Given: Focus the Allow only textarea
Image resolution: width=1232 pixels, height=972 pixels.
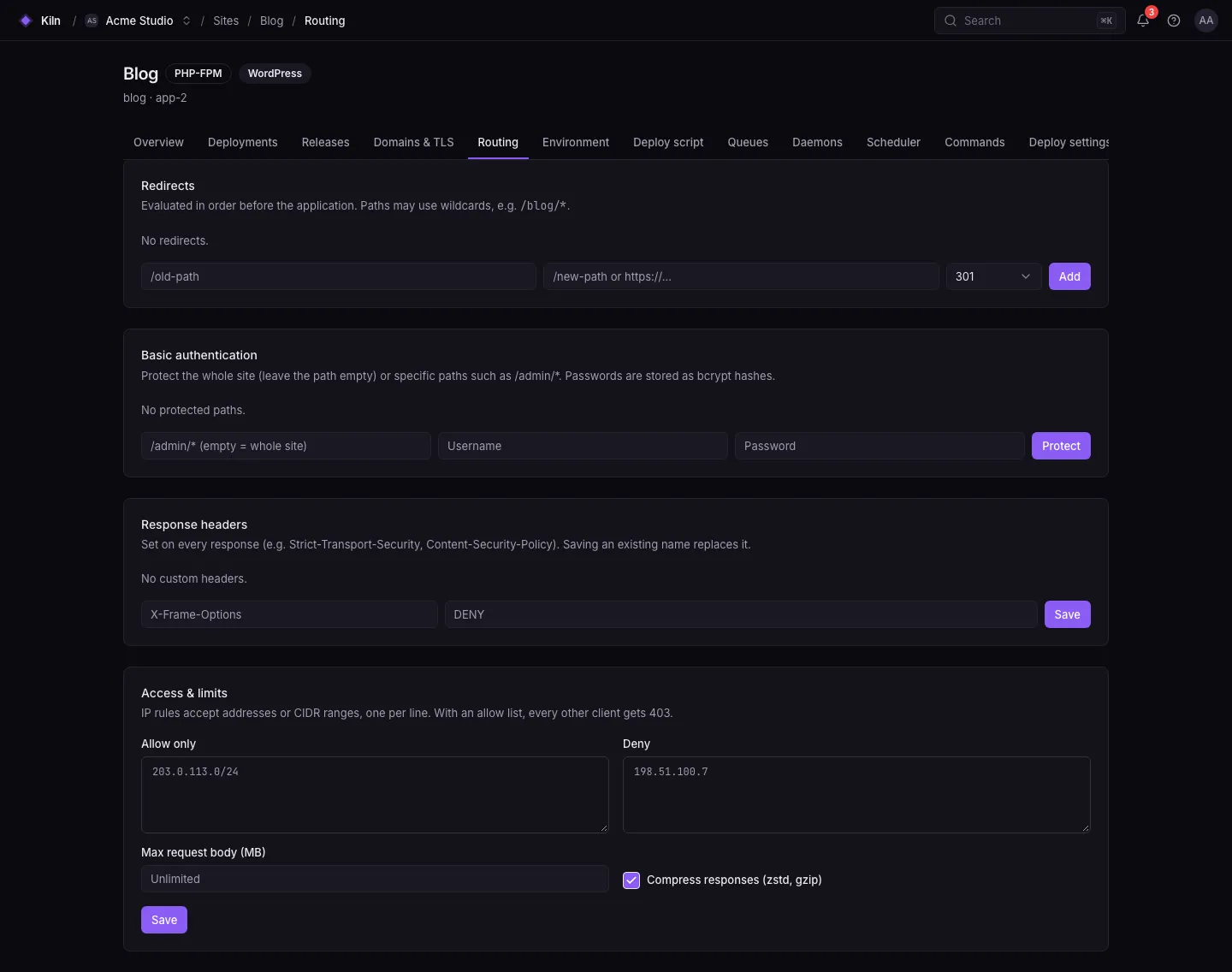Looking at the screenshot, I should (x=375, y=795).
